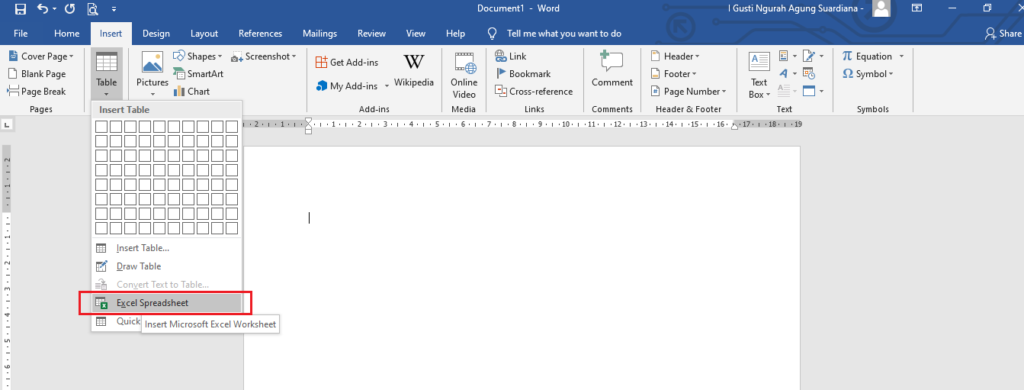Collapse the Table dropdown button
This screenshot has width=1024, height=390.
(106, 74)
